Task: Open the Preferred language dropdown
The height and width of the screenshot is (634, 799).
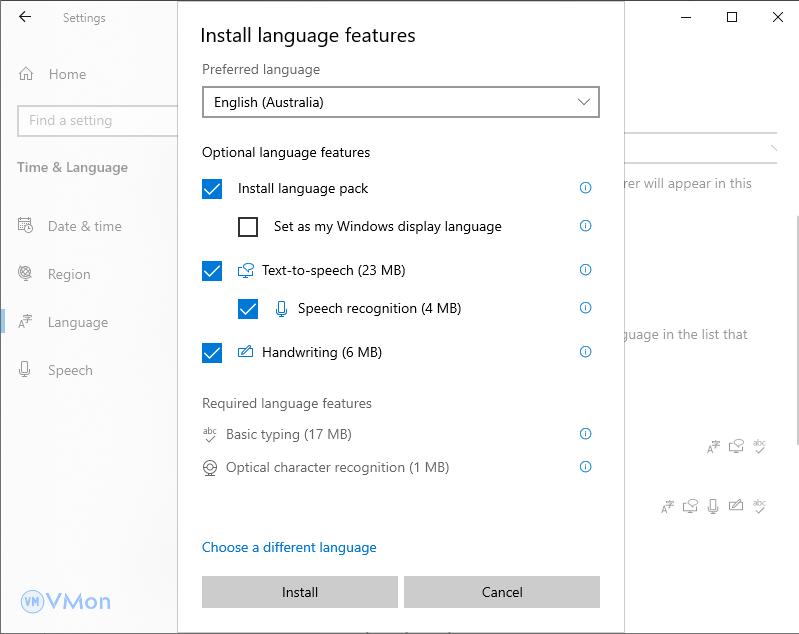Action: 400,102
